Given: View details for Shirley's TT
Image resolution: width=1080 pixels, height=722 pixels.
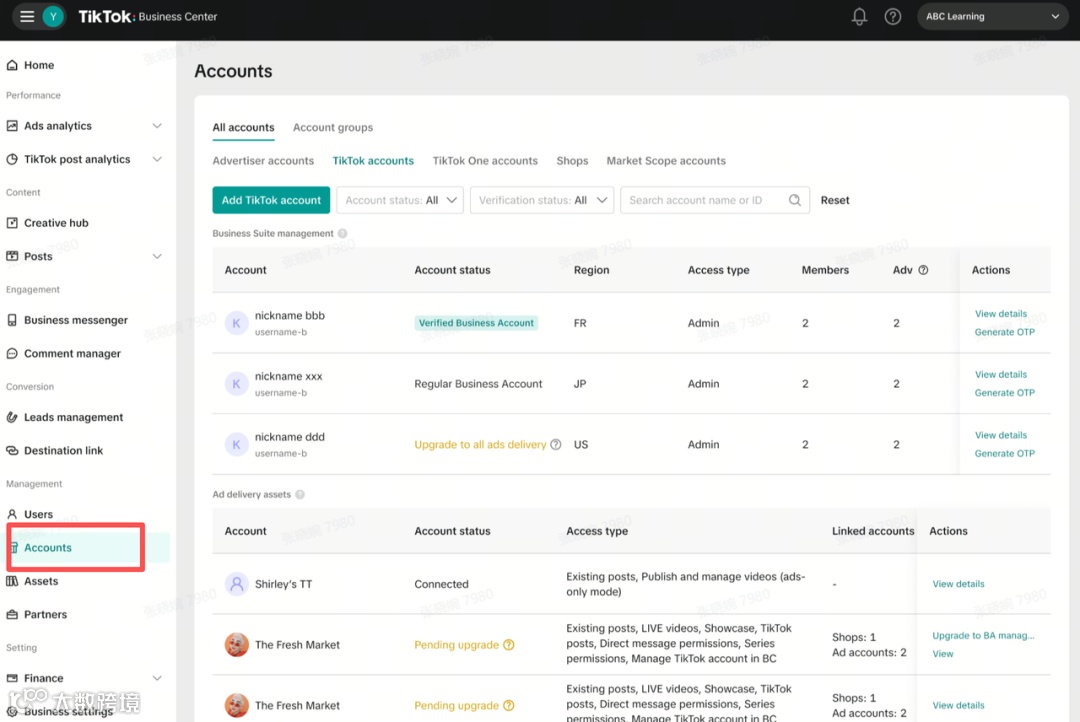Looking at the screenshot, I should [958, 584].
